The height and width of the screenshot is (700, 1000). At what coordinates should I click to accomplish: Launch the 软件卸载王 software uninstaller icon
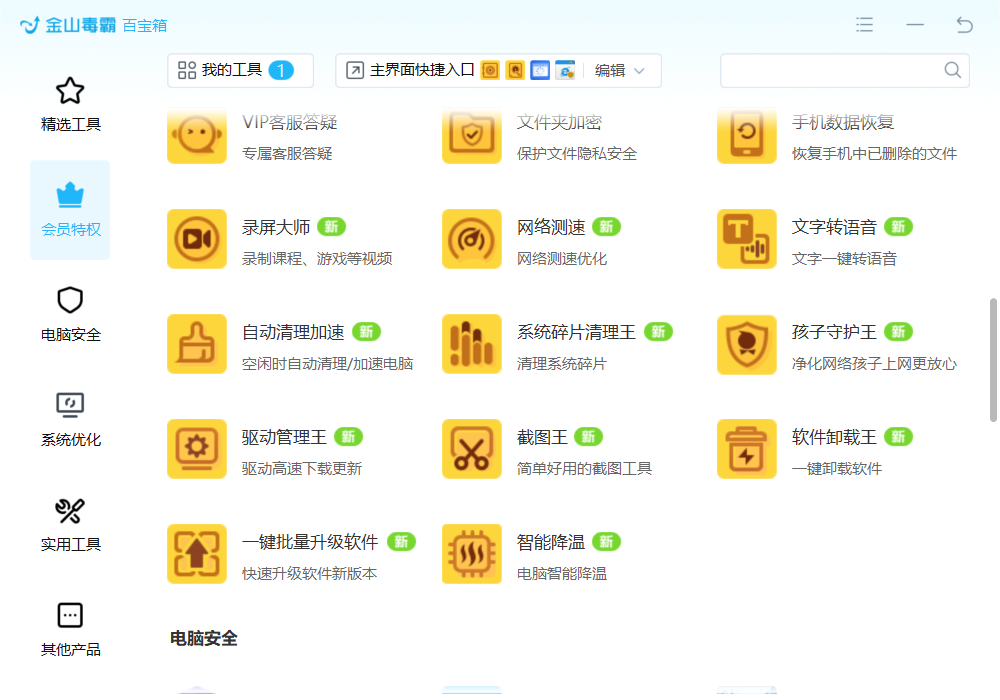click(x=747, y=449)
